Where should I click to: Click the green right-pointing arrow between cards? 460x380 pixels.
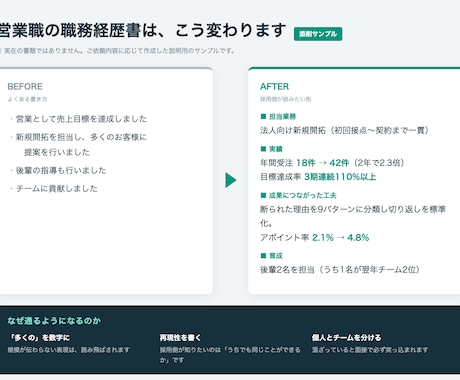[231, 180]
